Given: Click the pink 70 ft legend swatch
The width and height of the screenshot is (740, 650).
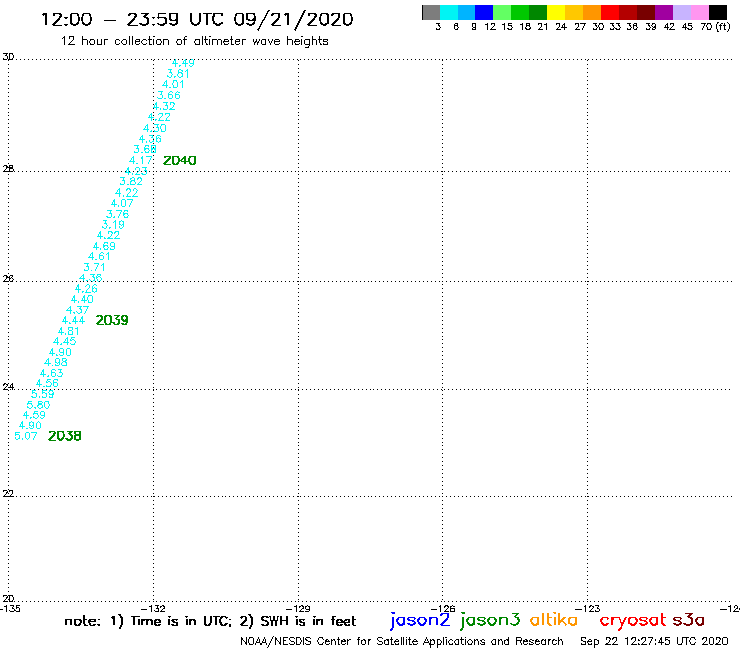Looking at the screenshot, I should tap(699, 12).
